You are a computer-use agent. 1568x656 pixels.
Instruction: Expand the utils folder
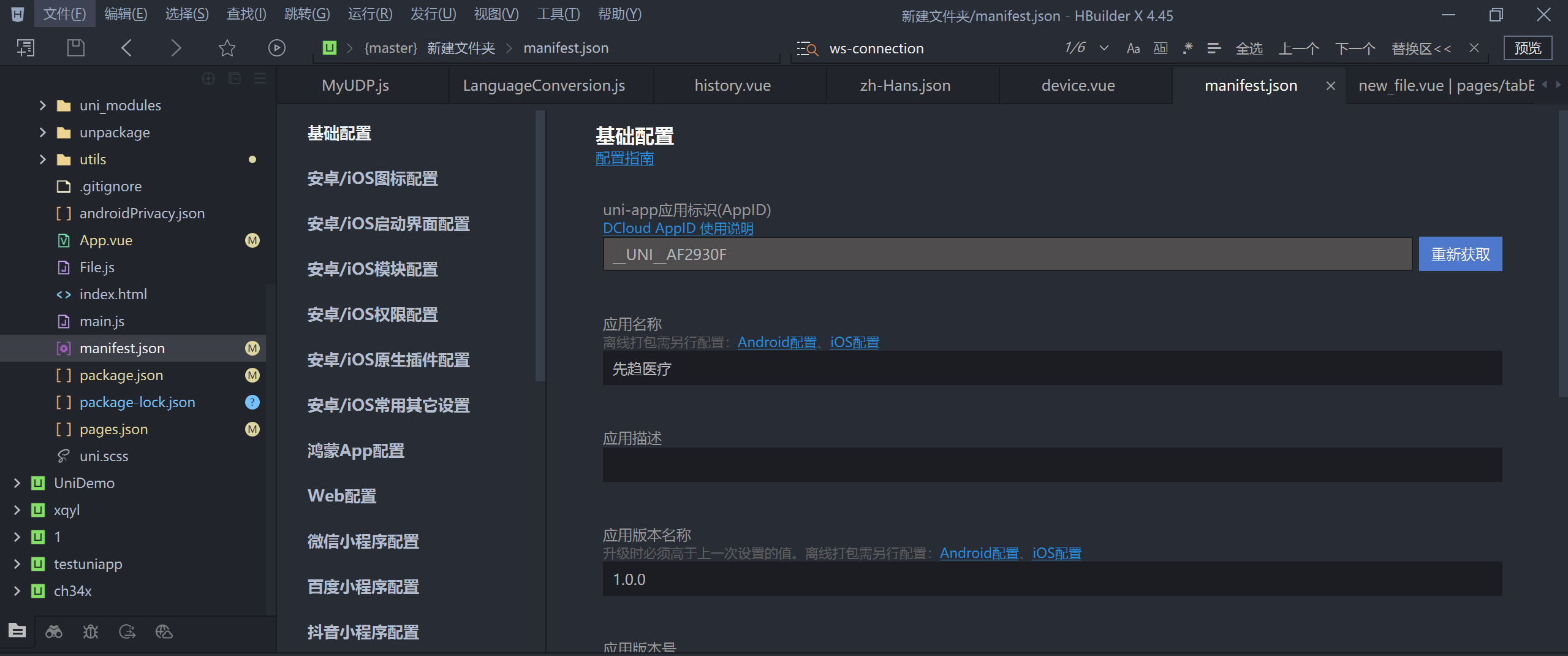pos(42,159)
